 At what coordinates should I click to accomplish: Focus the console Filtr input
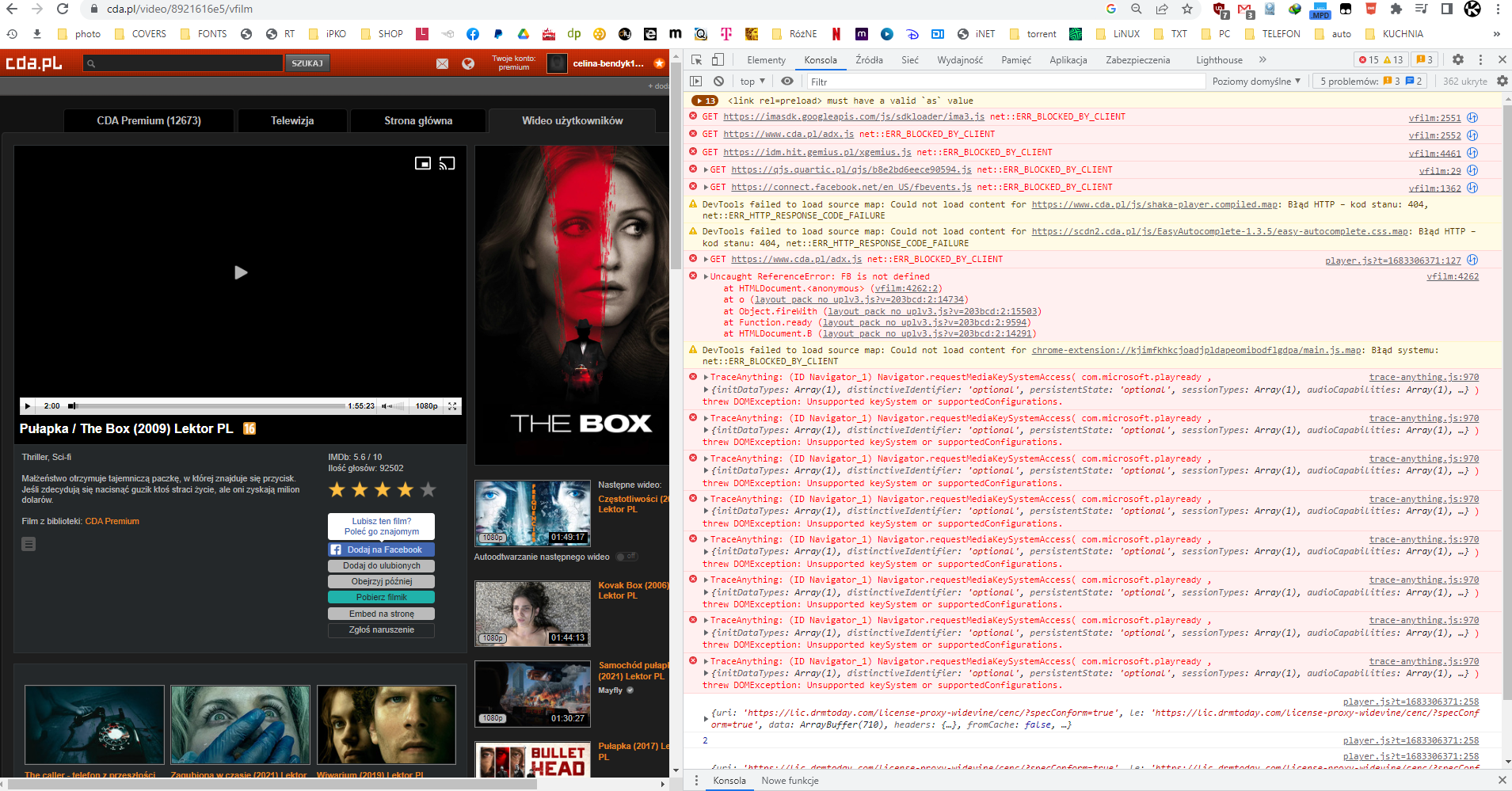coord(1004,82)
